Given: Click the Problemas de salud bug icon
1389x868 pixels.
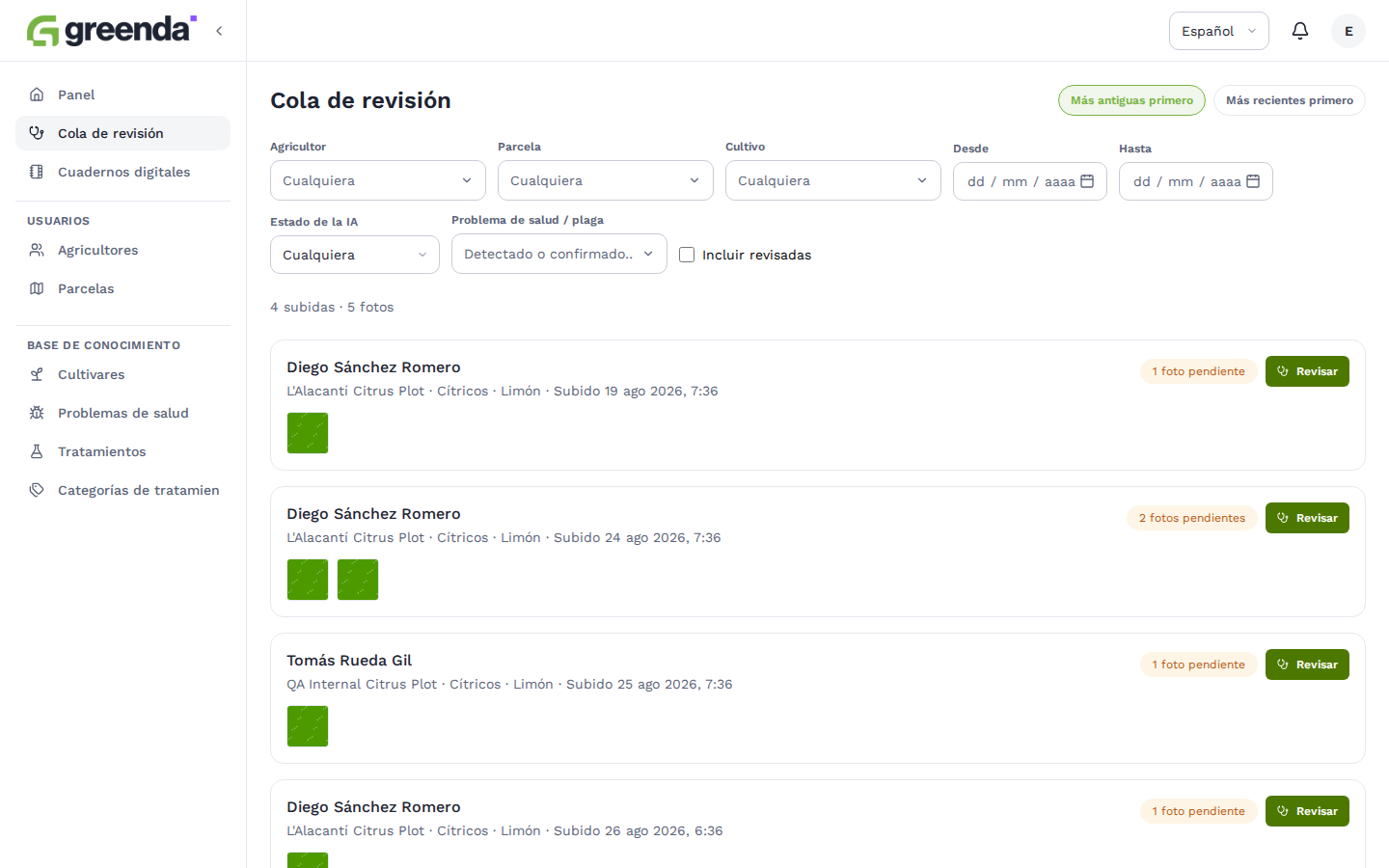Looking at the screenshot, I should [x=37, y=413].
